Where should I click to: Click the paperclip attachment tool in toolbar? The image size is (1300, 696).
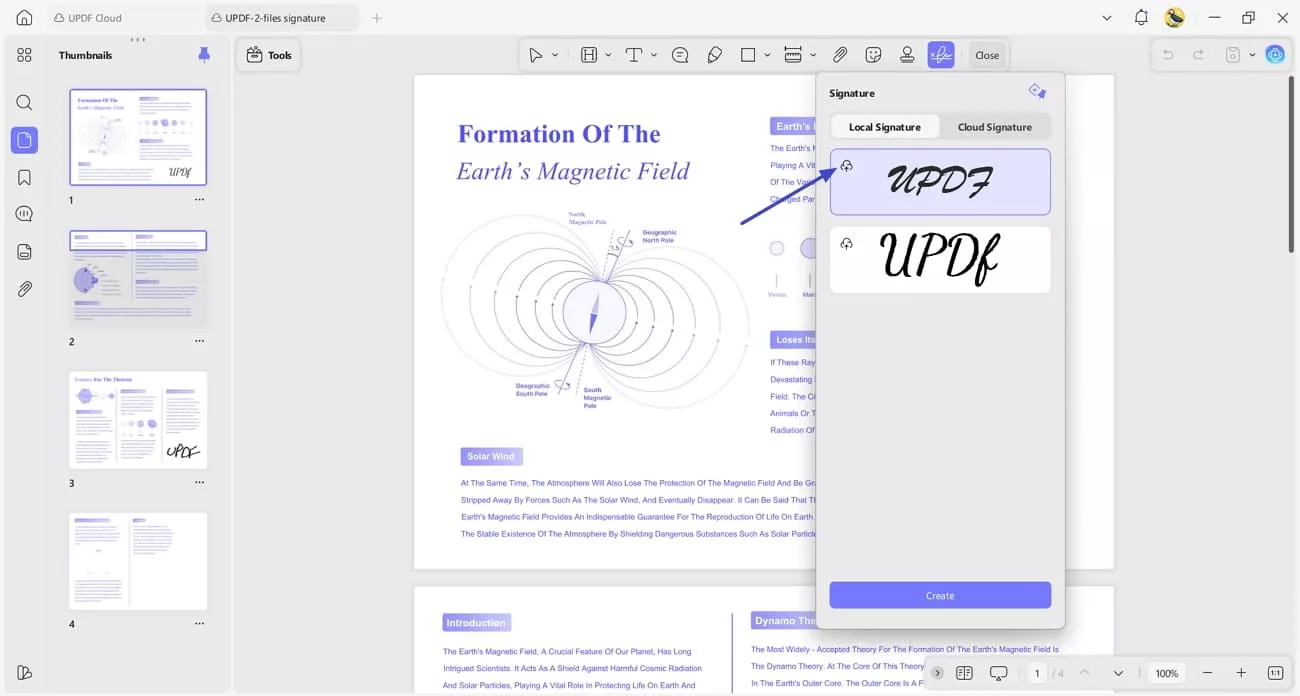(840, 55)
